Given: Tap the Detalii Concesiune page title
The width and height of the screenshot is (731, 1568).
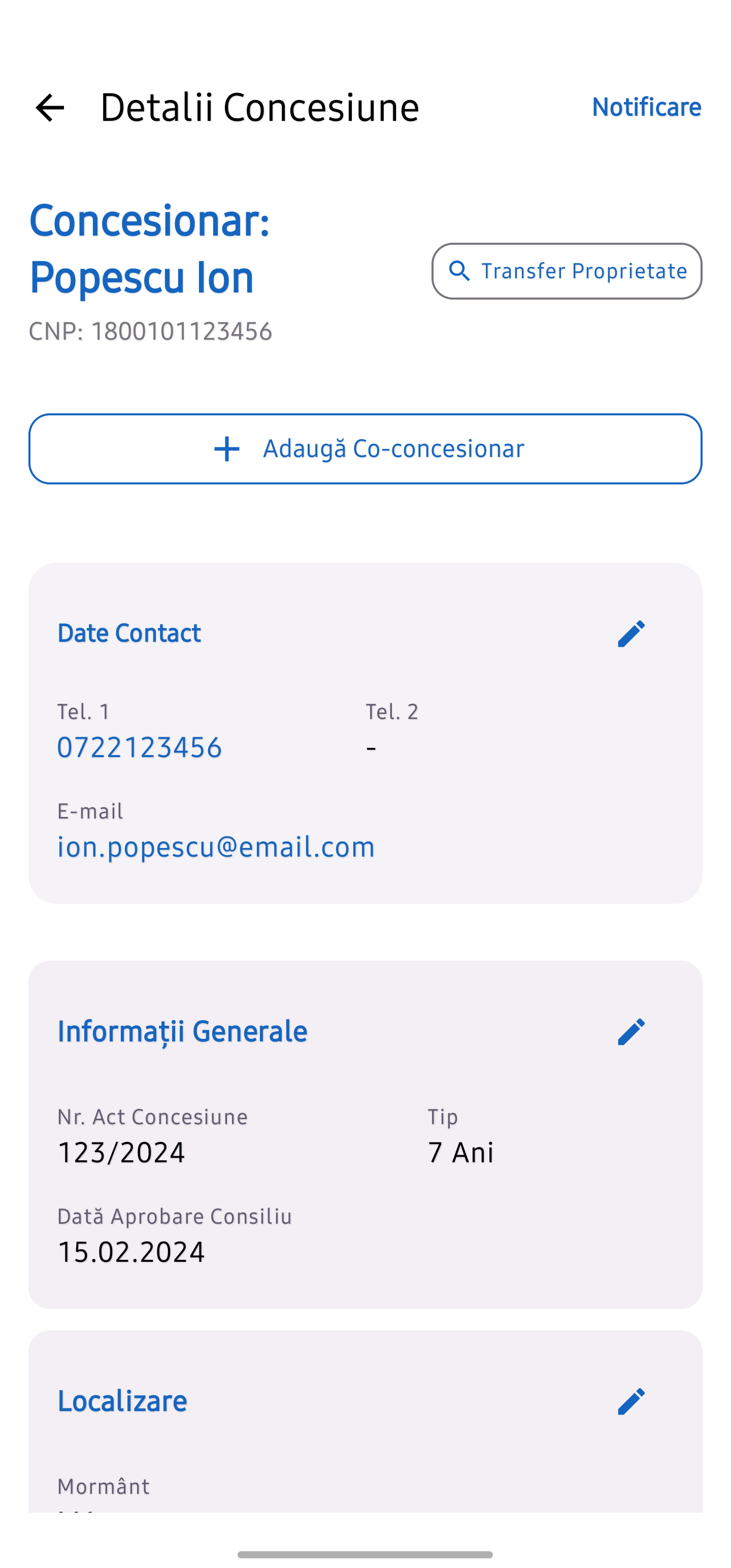Looking at the screenshot, I should click(x=260, y=108).
